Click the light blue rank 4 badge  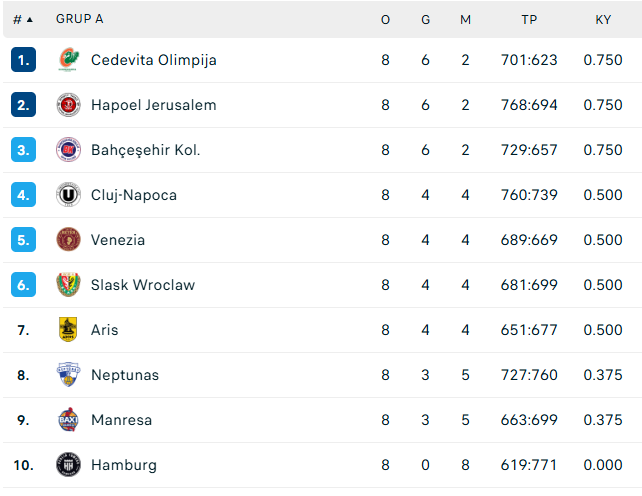tap(23, 195)
